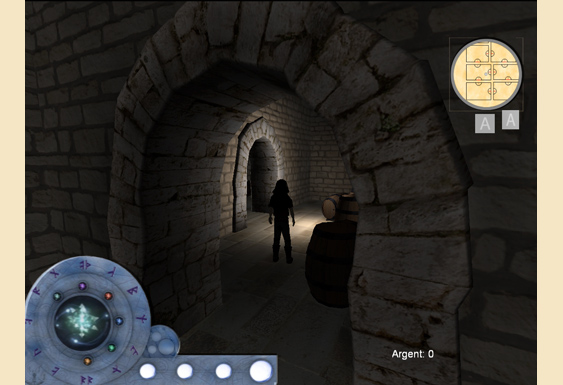Viewport: 563px width, 385px height.
Task: Click the silhouetted character in the corridor
Action: tap(282, 220)
